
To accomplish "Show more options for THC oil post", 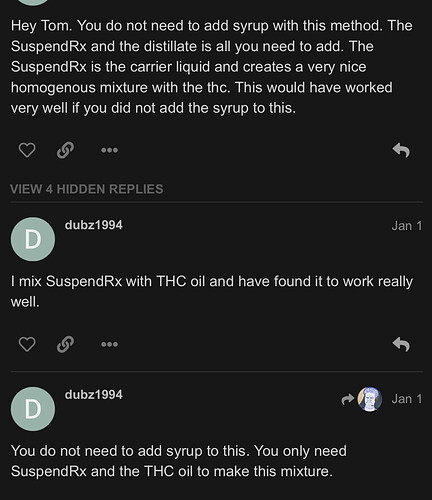I will 109,344.
